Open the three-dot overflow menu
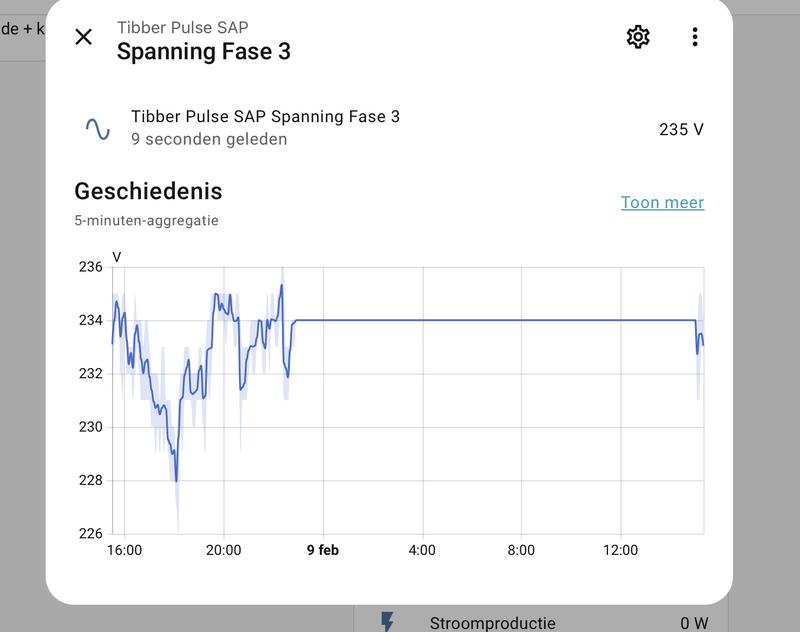800x632 pixels. click(696, 36)
